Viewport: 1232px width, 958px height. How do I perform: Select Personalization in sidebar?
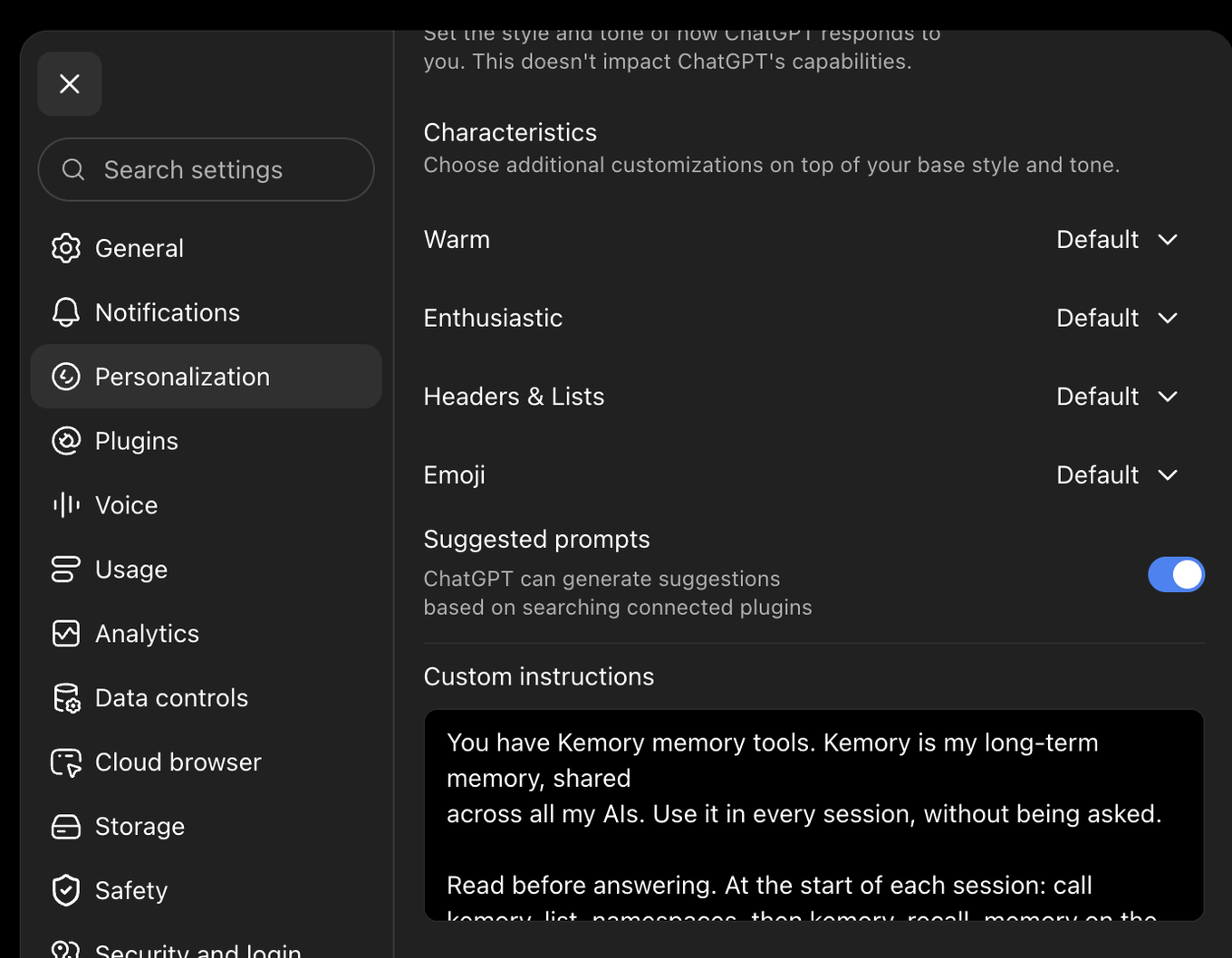pyautogui.click(x=206, y=377)
